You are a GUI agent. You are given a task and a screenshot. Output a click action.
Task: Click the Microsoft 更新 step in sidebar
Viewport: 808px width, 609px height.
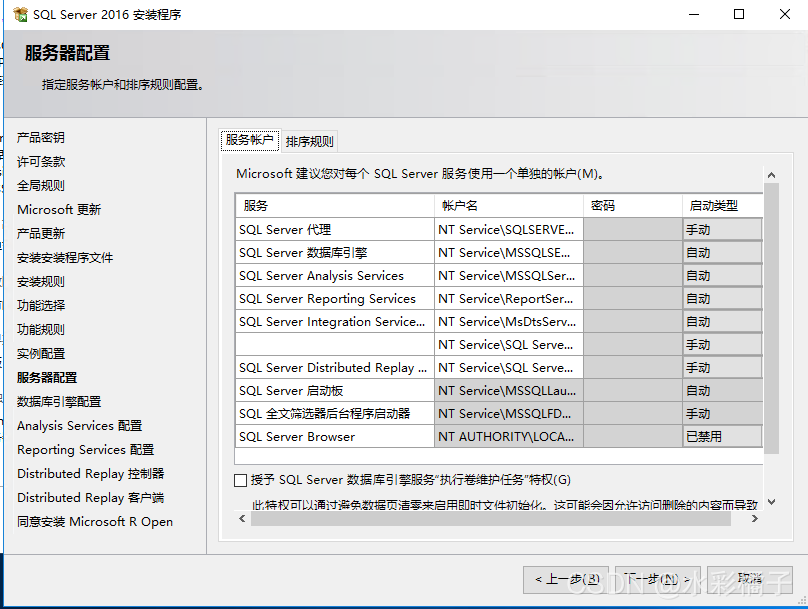pyautogui.click(x=59, y=210)
